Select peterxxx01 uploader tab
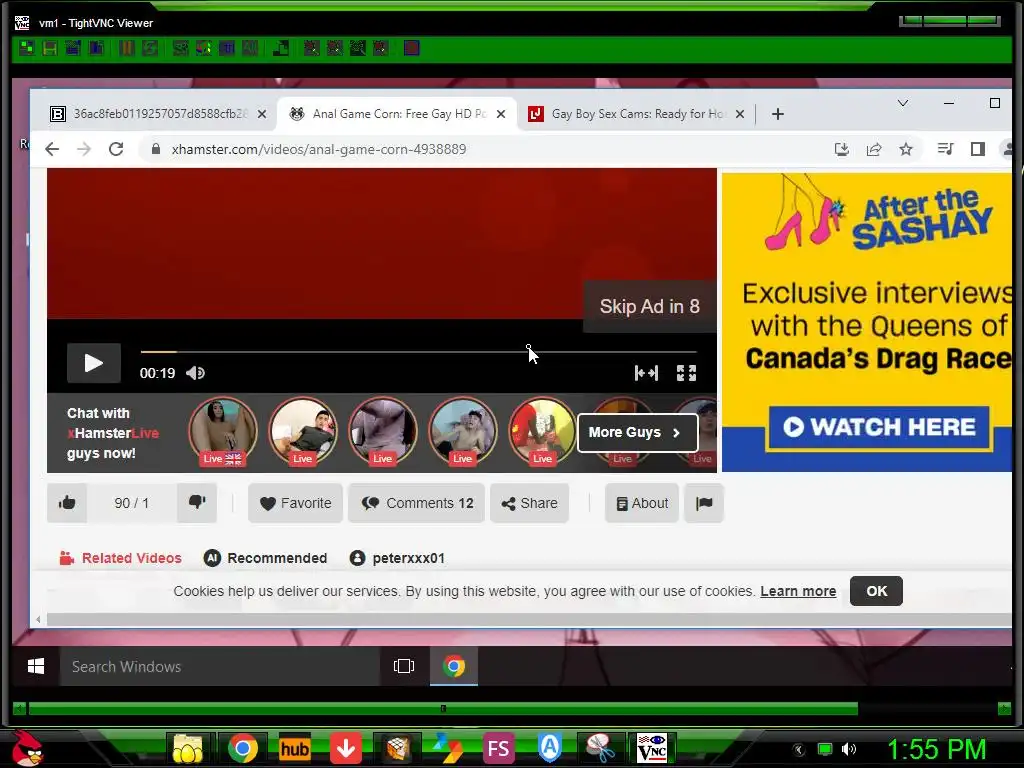This screenshot has width=1024, height=768. coord(397,558)
